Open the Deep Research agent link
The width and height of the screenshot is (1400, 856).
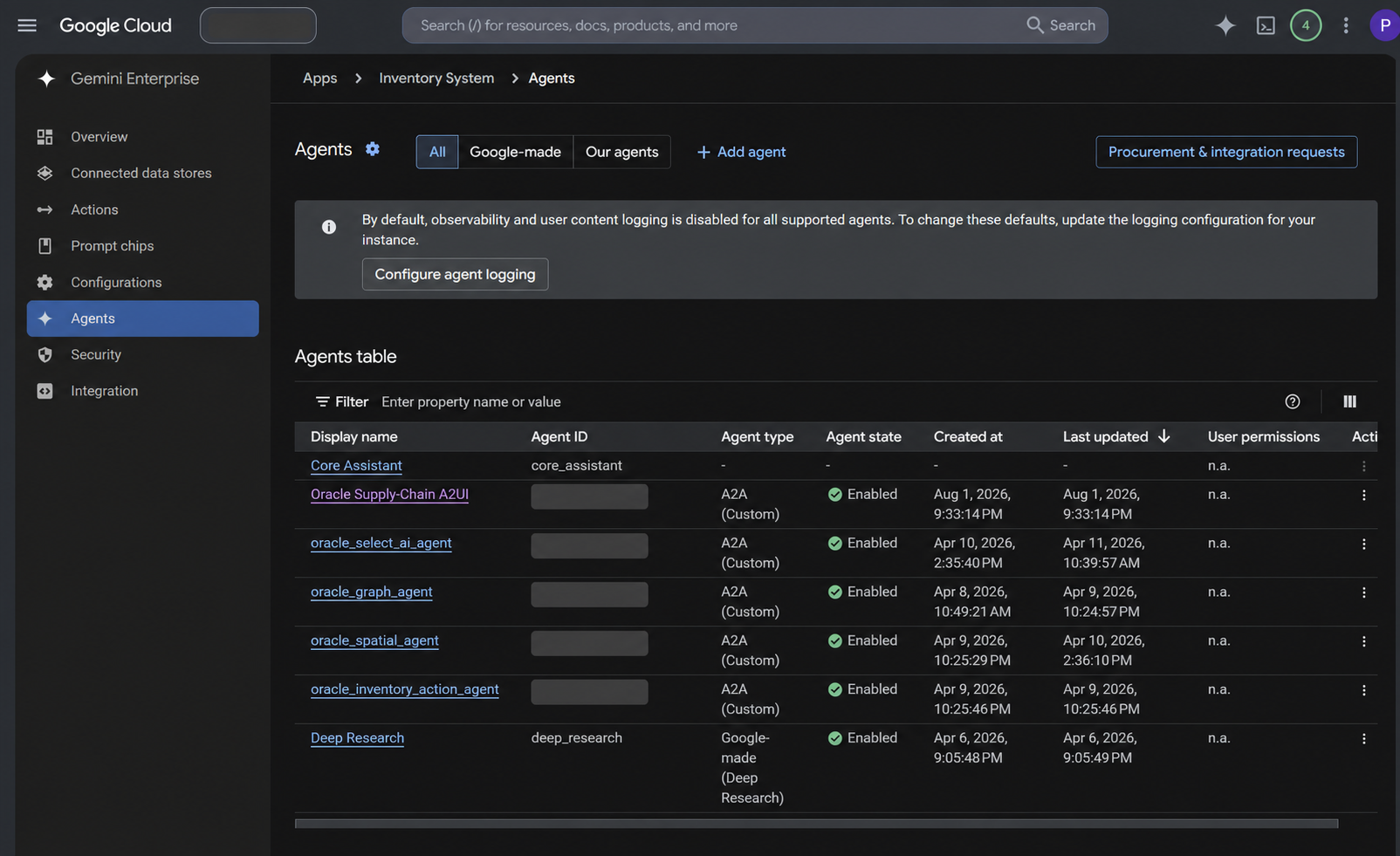point(357,738)
